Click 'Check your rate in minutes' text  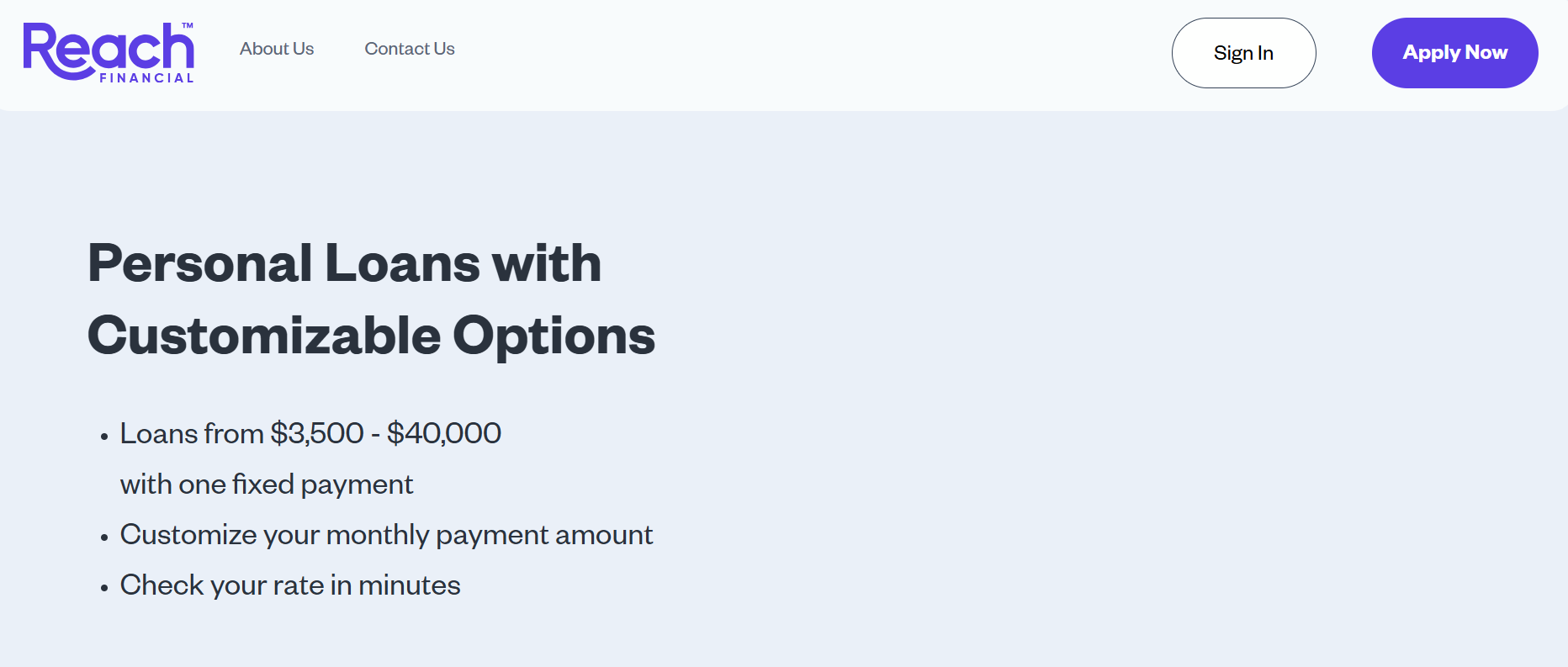click(x=290, y=585)
